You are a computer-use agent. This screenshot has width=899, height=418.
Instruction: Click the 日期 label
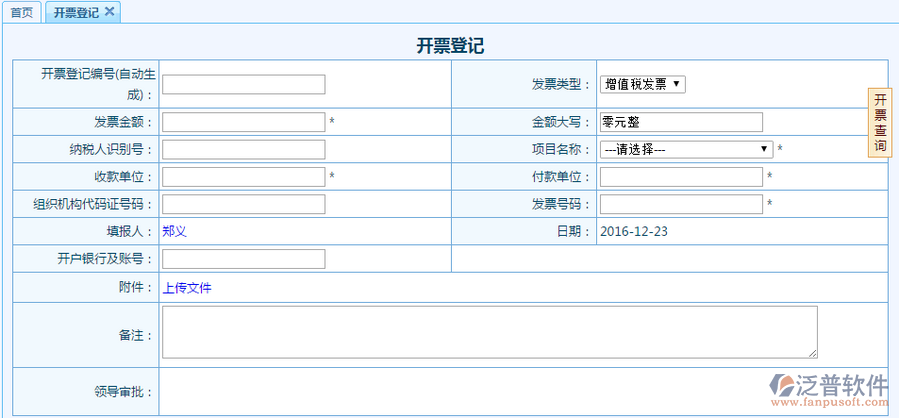tap(573, 232)
